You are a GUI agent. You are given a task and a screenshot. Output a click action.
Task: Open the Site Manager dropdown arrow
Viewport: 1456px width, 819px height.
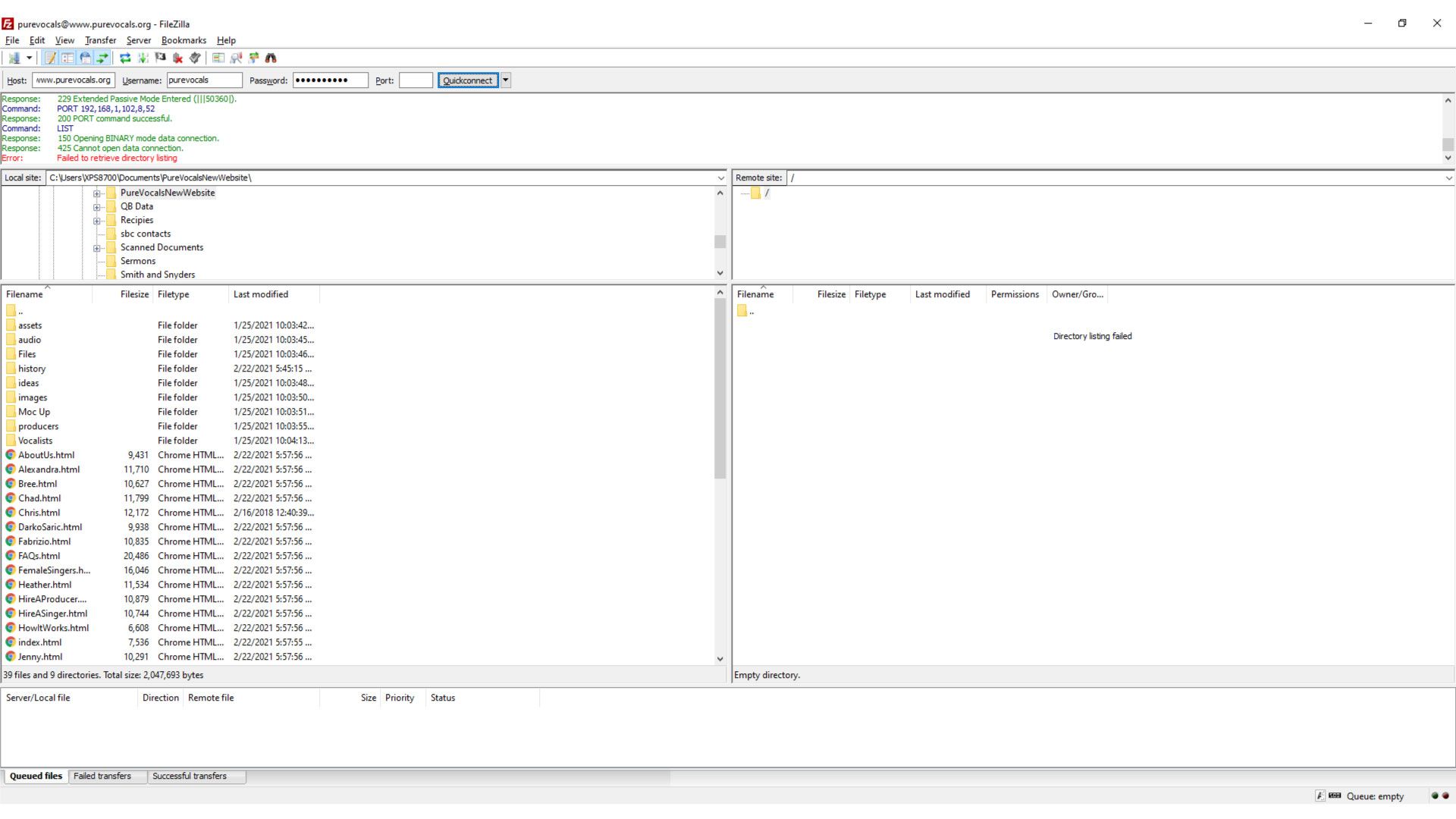coord(29,58)
